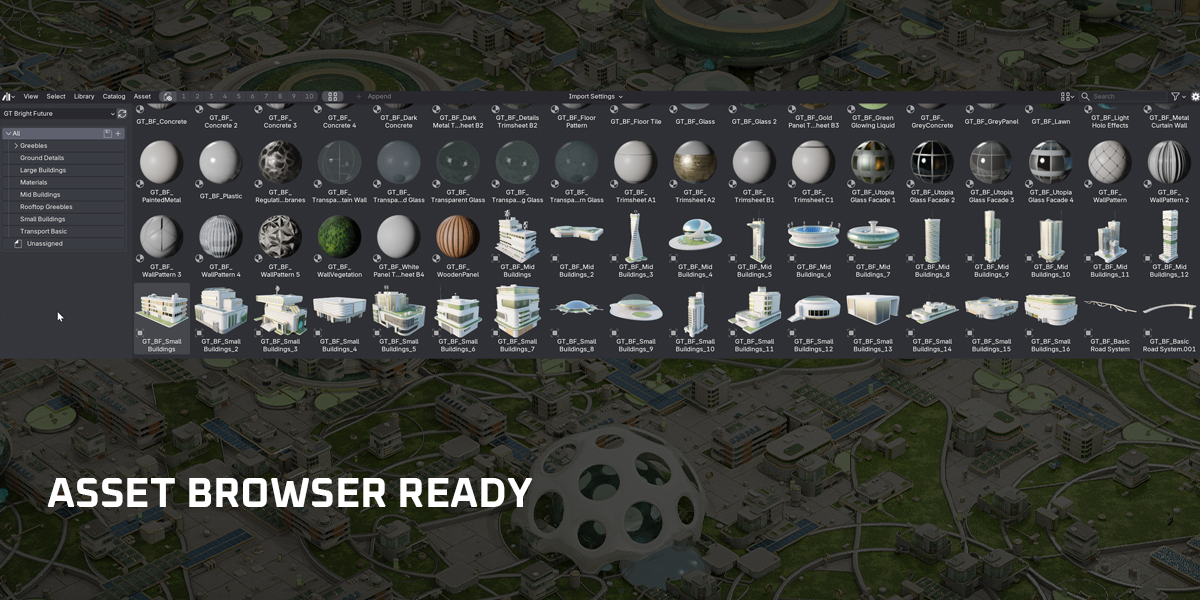Image resolution: width=1200 pixels, height=600 pixels.
Task: Open the Select menu
Action: point(56,96)
